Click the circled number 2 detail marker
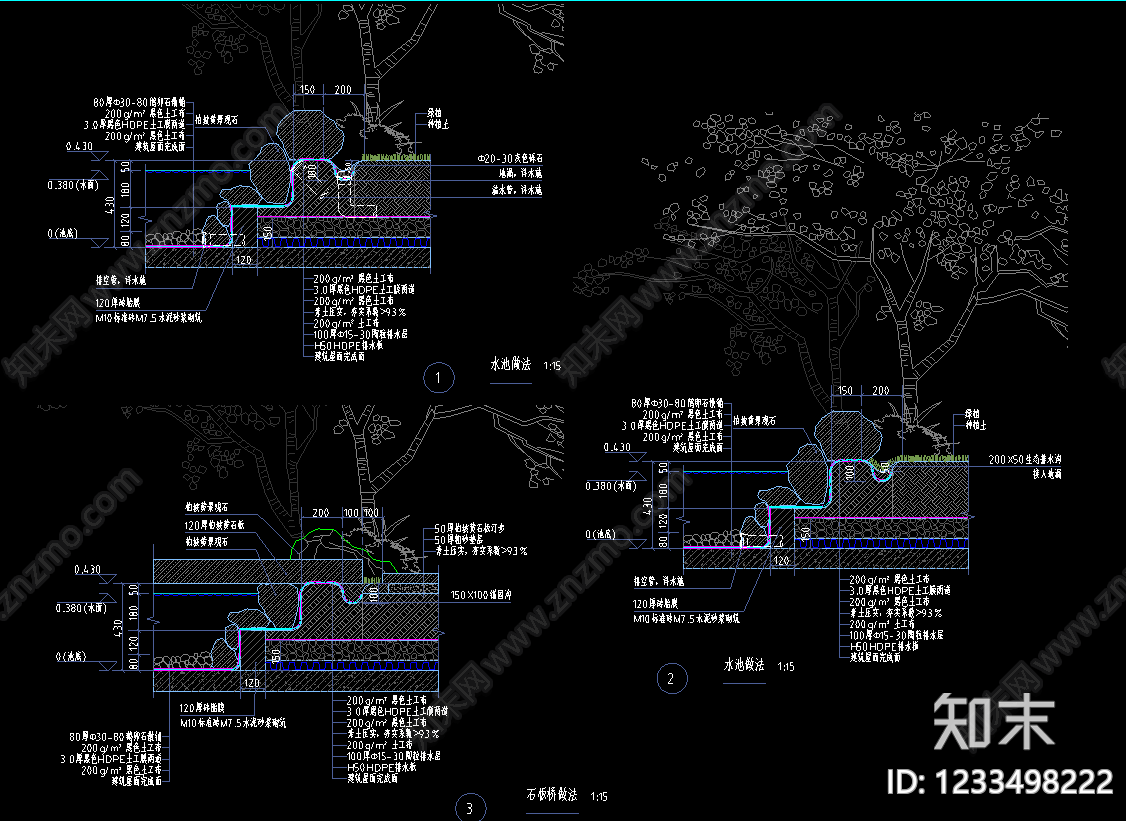 671,678
